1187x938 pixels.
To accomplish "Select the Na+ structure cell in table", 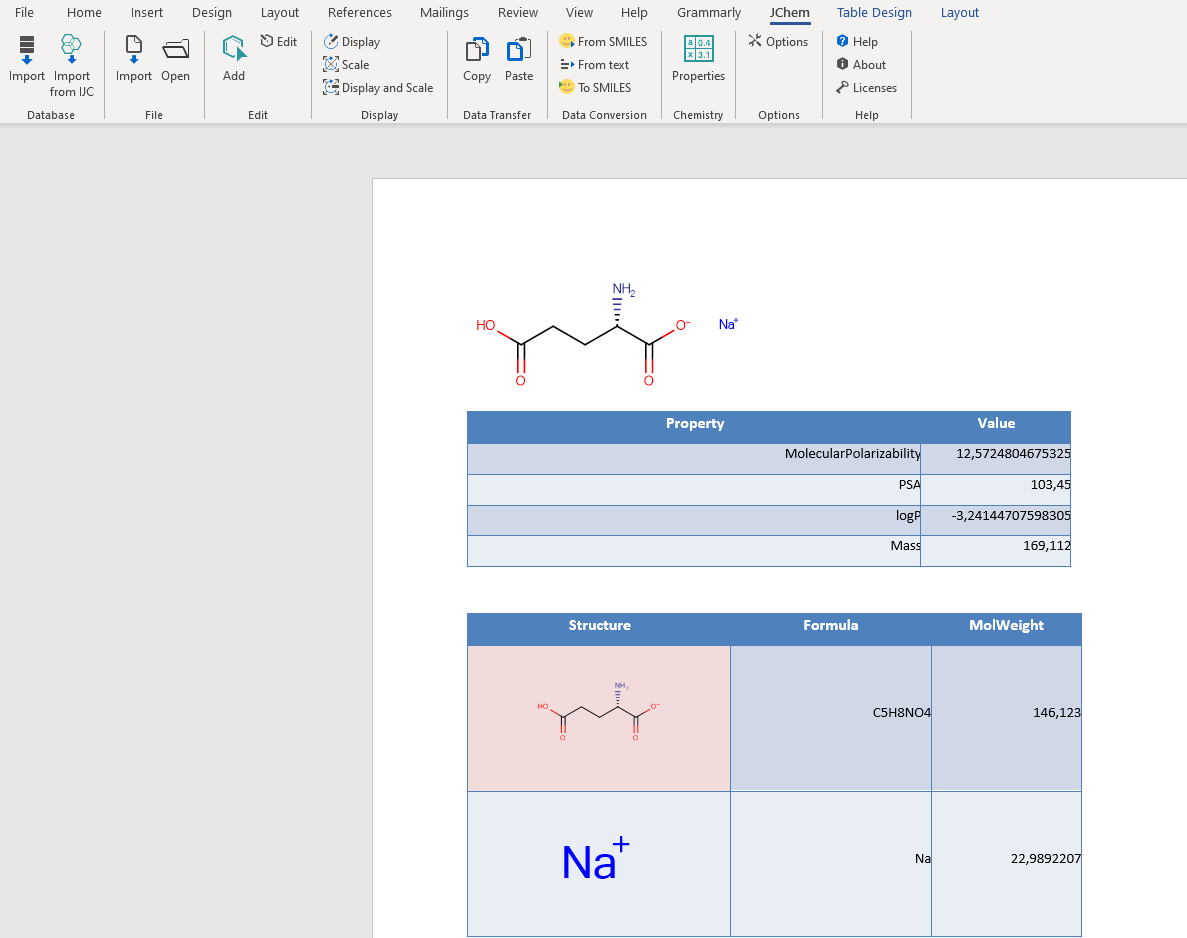I will click(598, 862).
